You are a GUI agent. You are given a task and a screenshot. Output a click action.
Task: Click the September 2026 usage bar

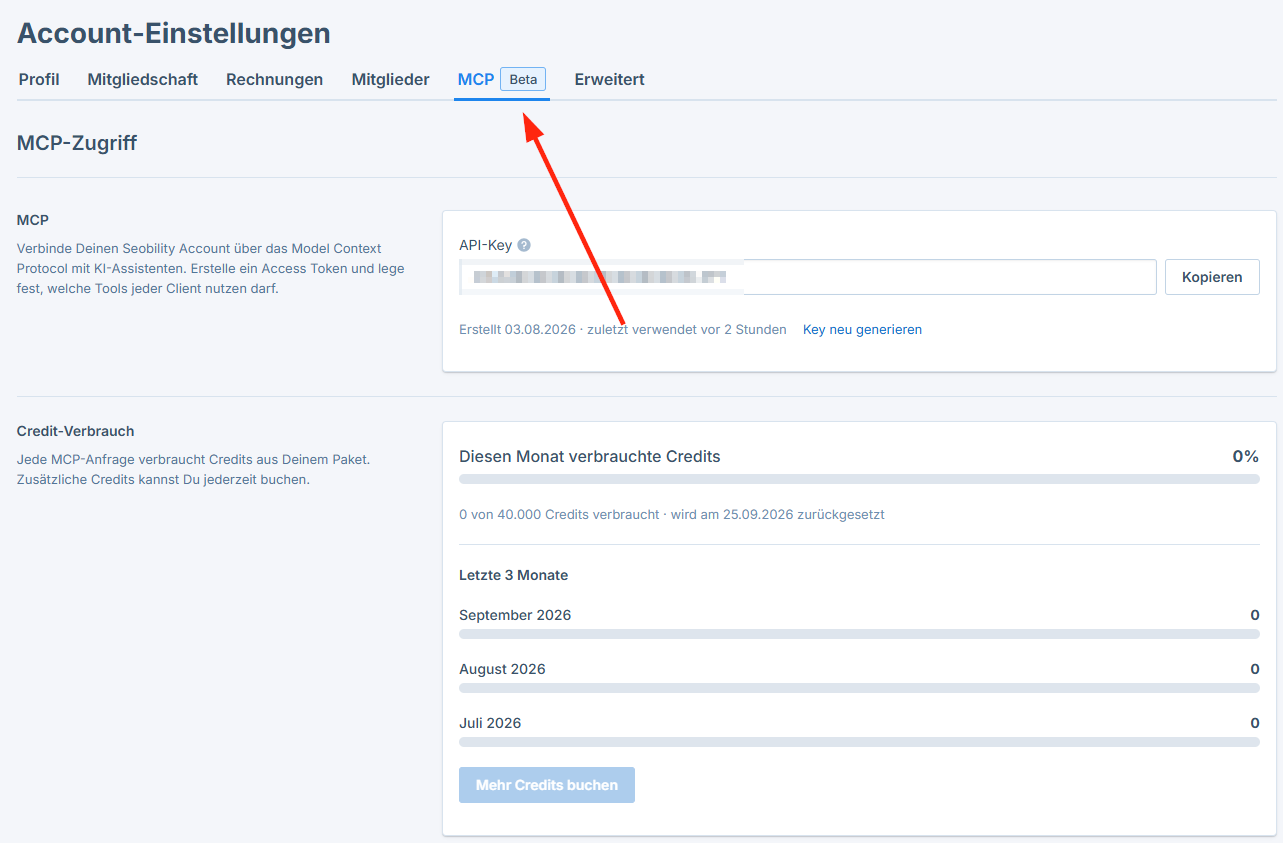pyautogui.click(x=859, y=634)
